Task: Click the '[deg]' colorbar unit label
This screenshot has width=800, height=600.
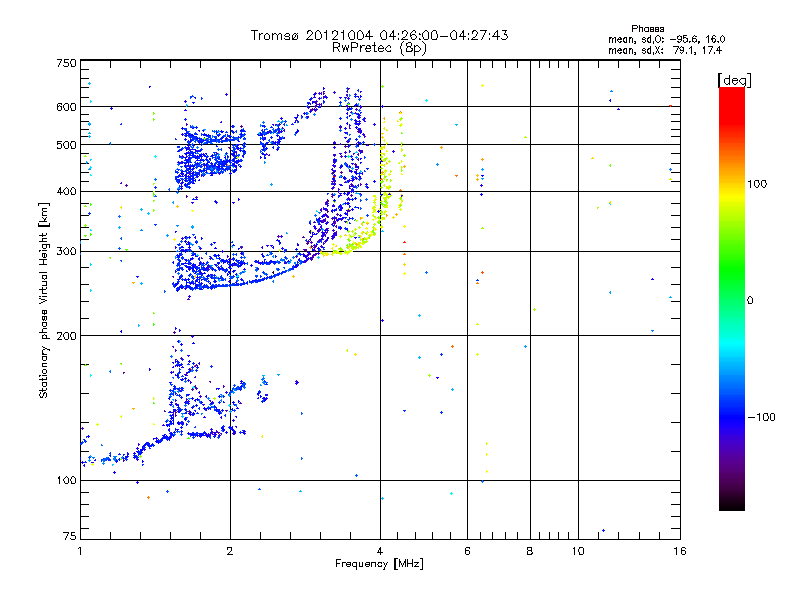Action: point(734,80)
